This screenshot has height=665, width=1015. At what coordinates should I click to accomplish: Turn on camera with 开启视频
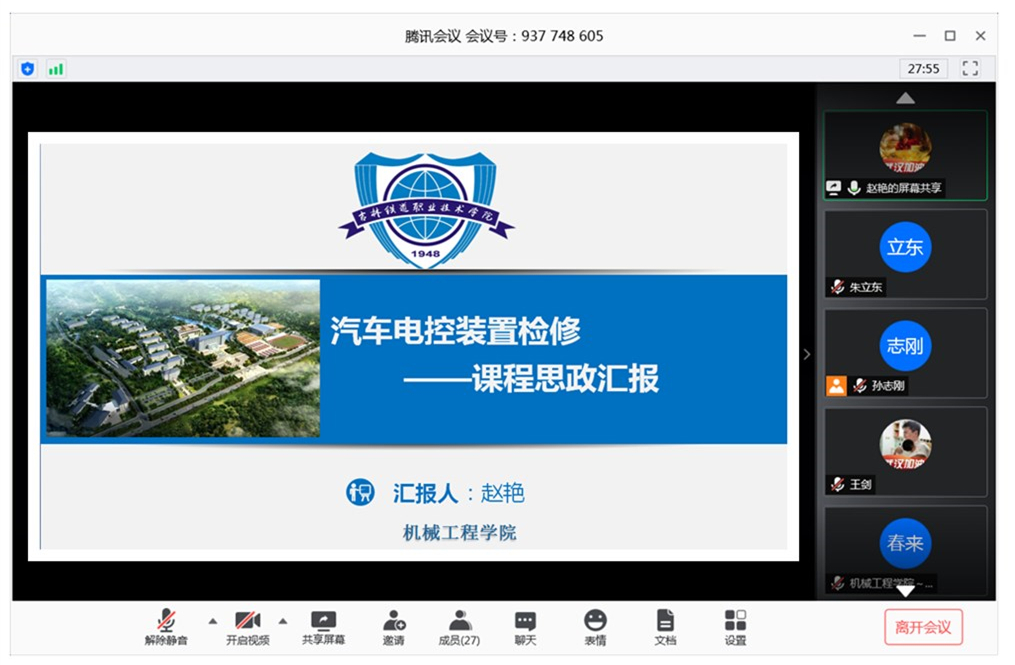point(247,626)
